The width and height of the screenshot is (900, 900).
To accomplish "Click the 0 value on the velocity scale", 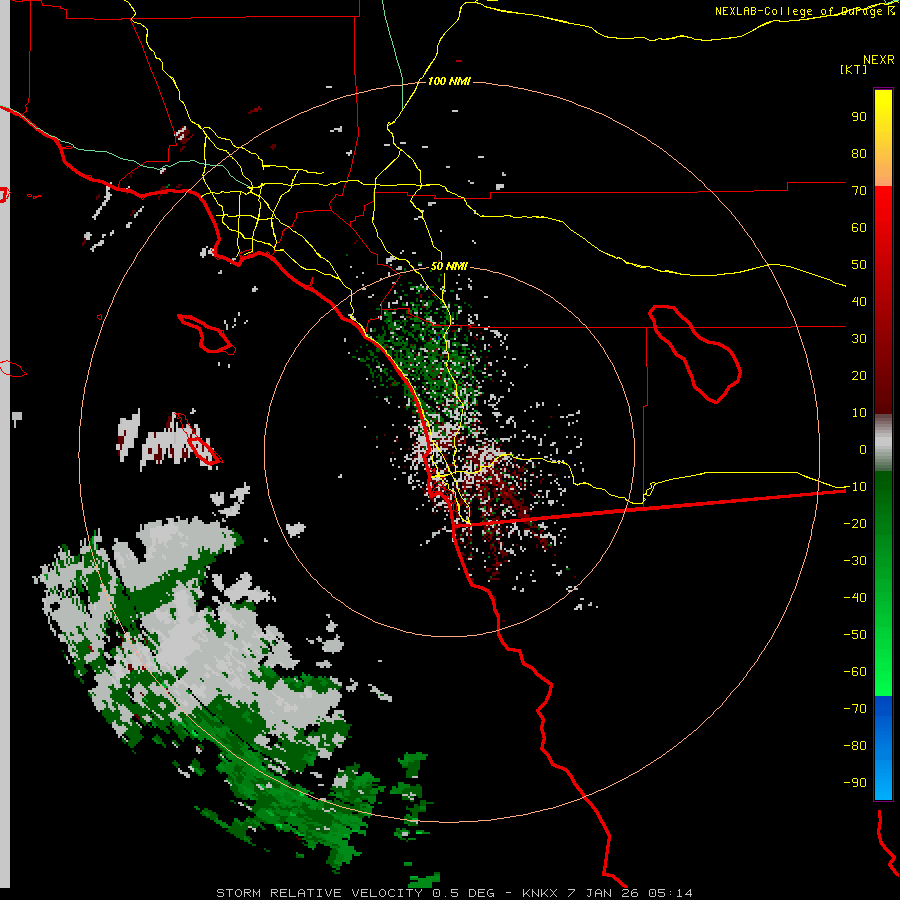I will click(863, 449).
